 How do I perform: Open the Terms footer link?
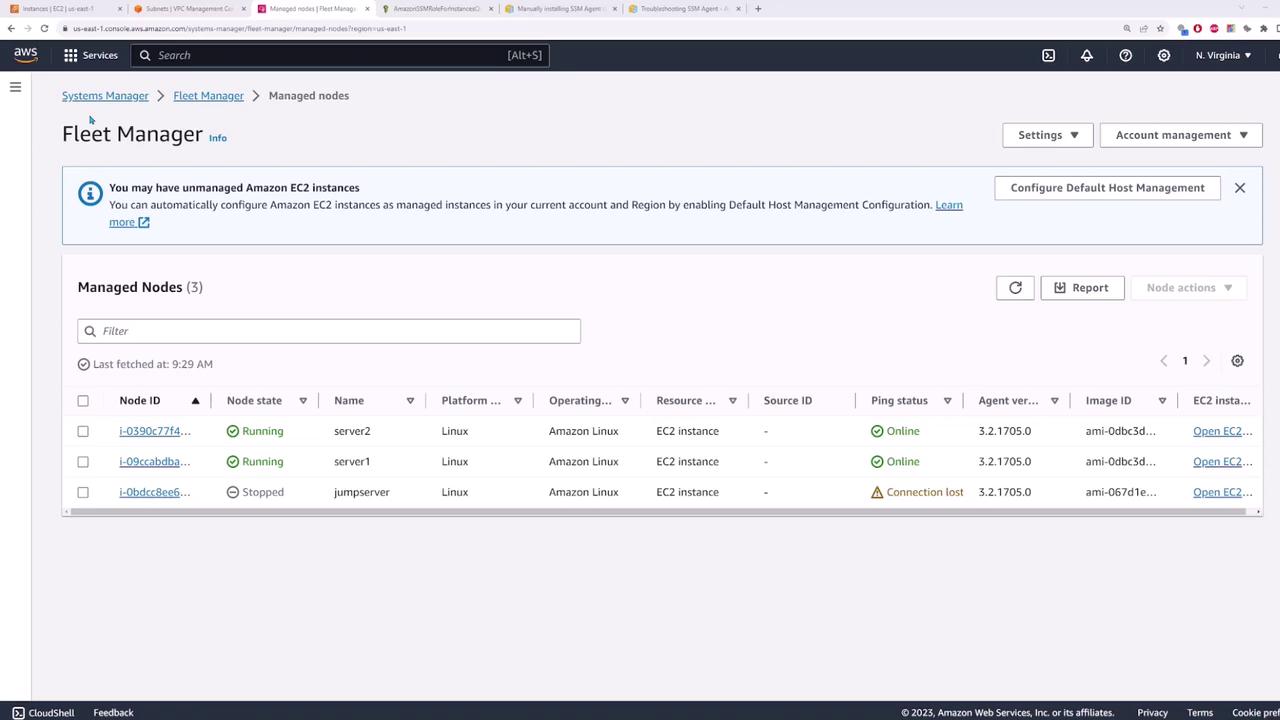[1200, 713]
